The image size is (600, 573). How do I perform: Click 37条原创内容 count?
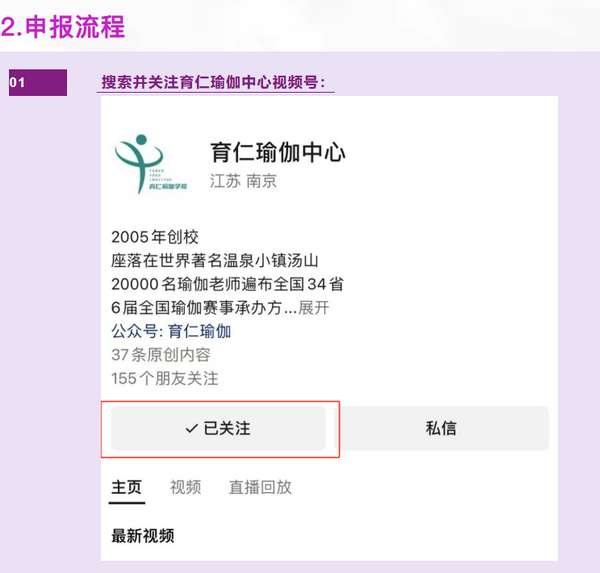(x=161, y=355)
